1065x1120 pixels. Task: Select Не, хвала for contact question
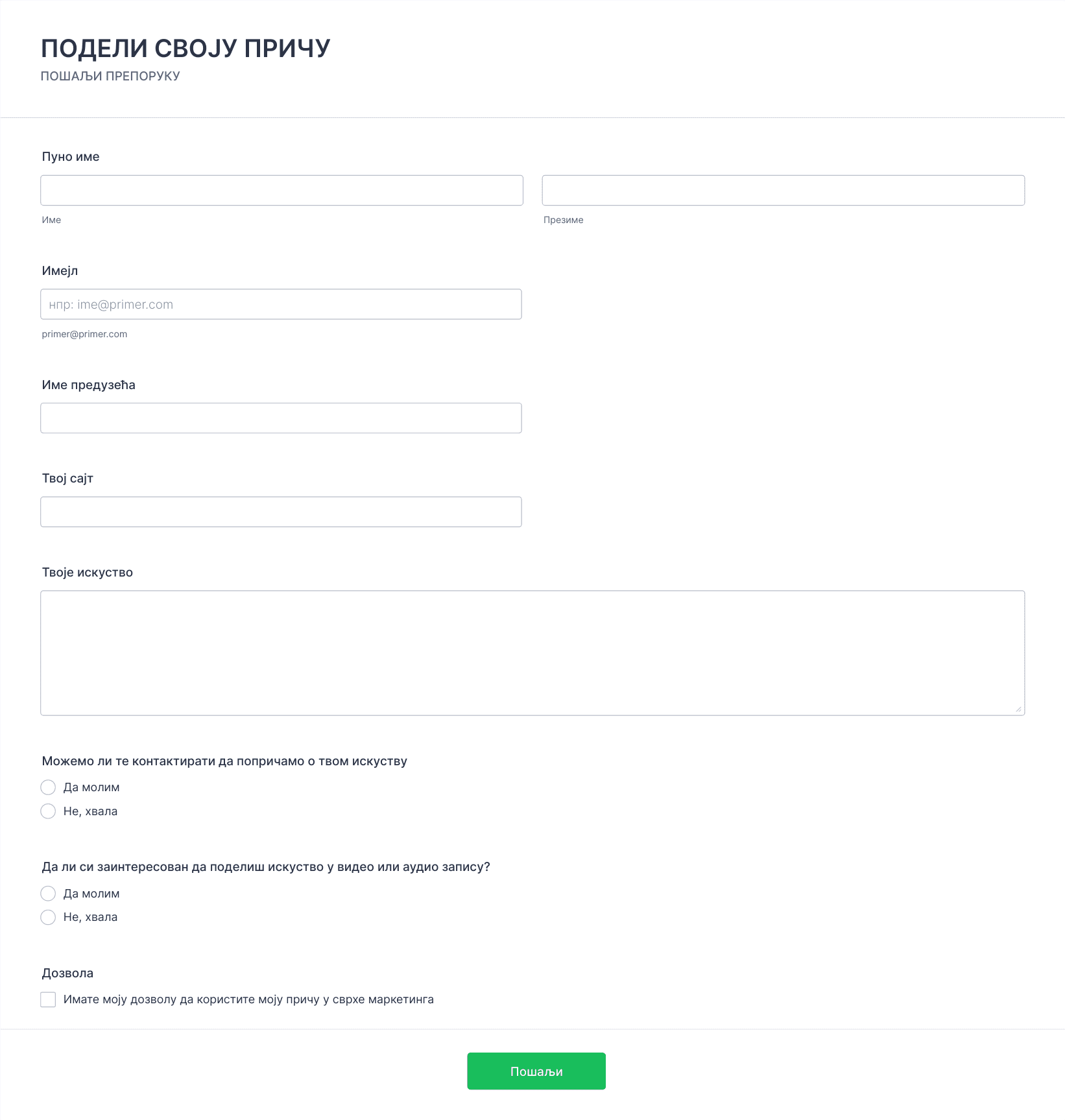coord(48,811)
